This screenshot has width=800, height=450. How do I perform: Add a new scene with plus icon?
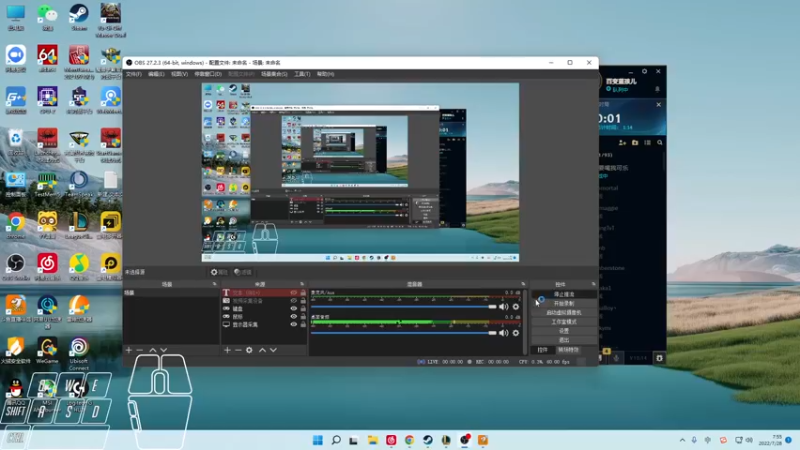click(x=128, y=350)
